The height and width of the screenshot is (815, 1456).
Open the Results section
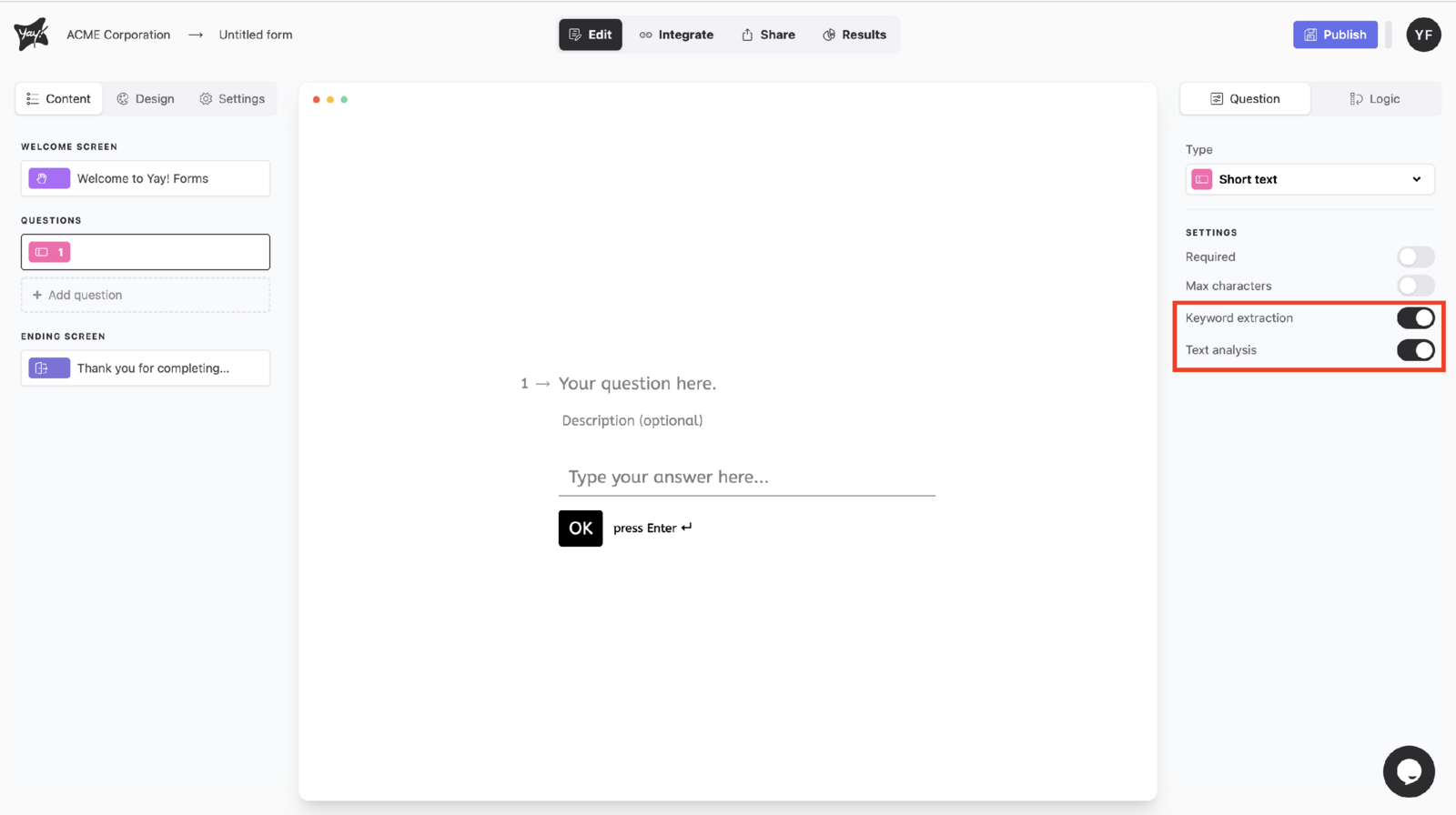tap(854, 35)
